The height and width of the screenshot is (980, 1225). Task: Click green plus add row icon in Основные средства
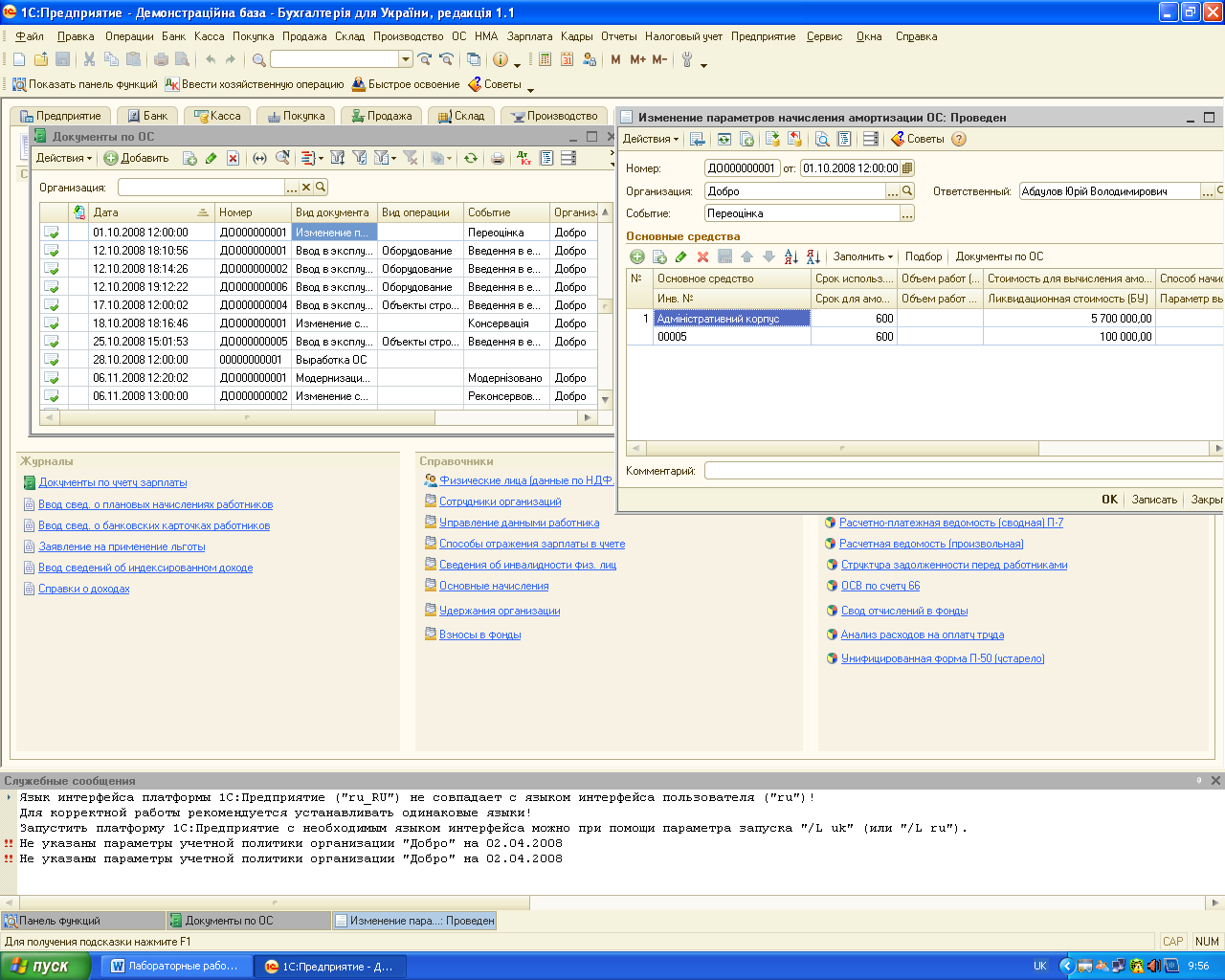[x=637, y=256]
